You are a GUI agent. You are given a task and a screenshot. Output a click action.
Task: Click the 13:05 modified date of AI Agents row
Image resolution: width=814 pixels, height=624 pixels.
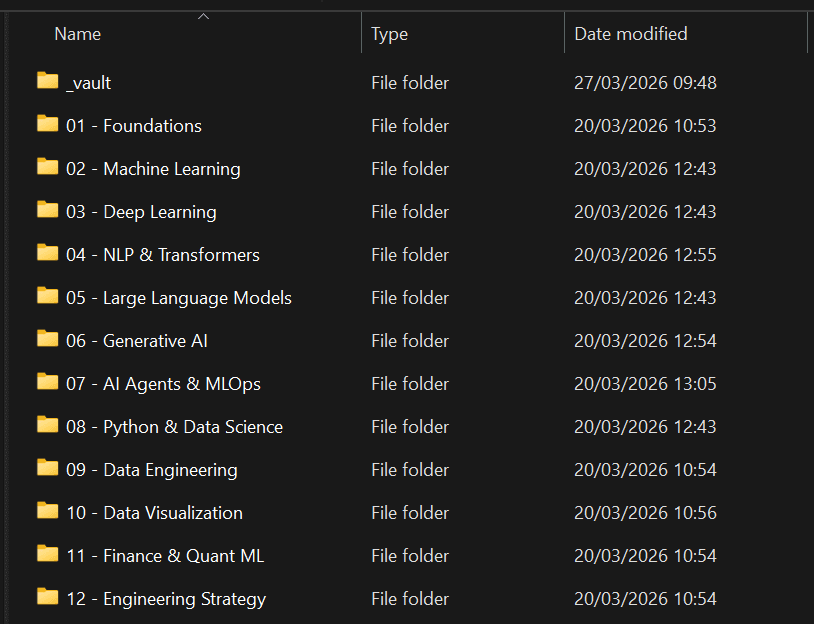pyautogui.click(x=645, y=384)
